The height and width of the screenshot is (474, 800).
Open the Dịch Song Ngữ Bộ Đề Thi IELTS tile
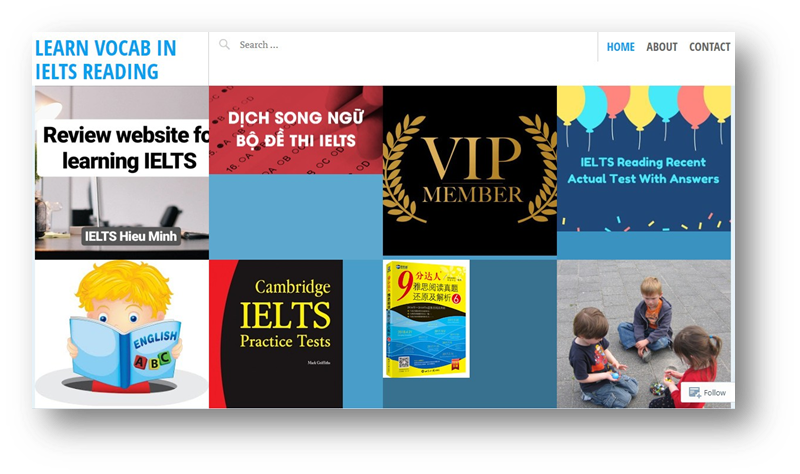click(296, 172)
